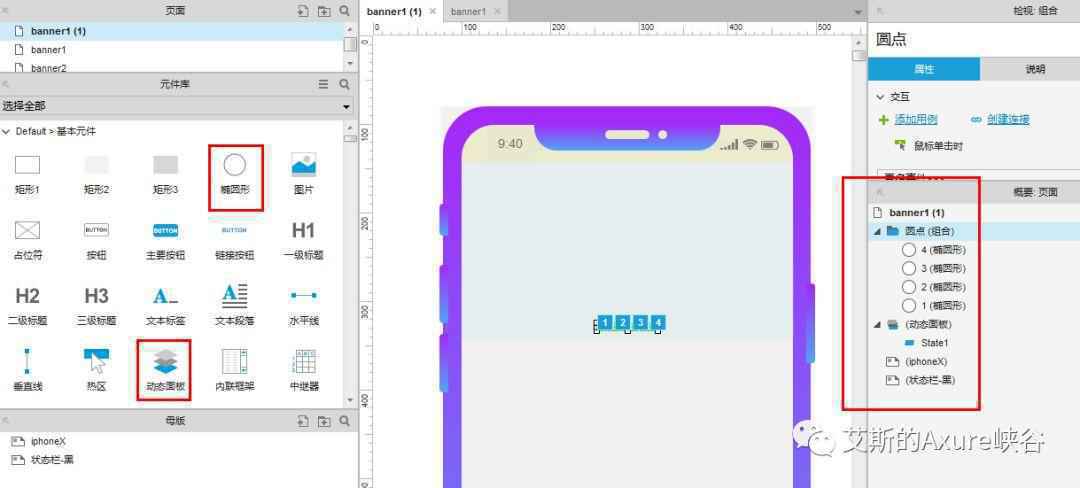Switch to the banner1 canvas tab

pos(468,12)
